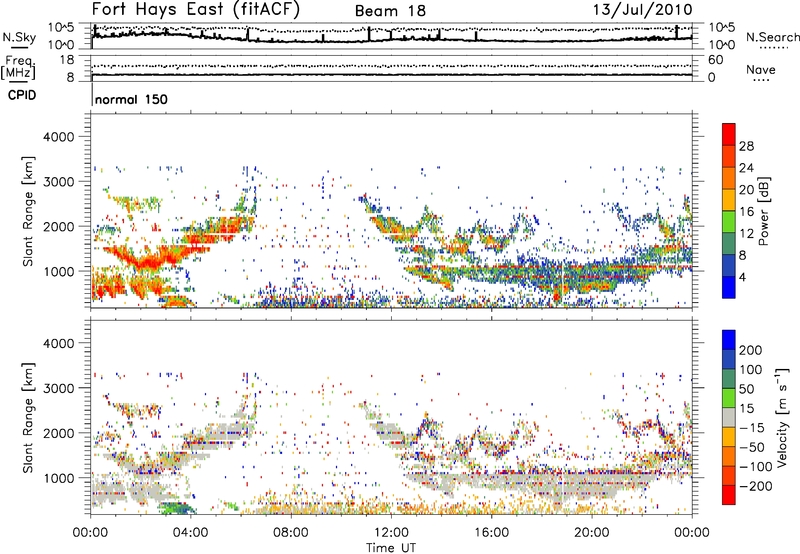The height and width of the screenshot is (554, 800).
Task: Click the '4000' tick on the Power panel axis
Action: 58,137
